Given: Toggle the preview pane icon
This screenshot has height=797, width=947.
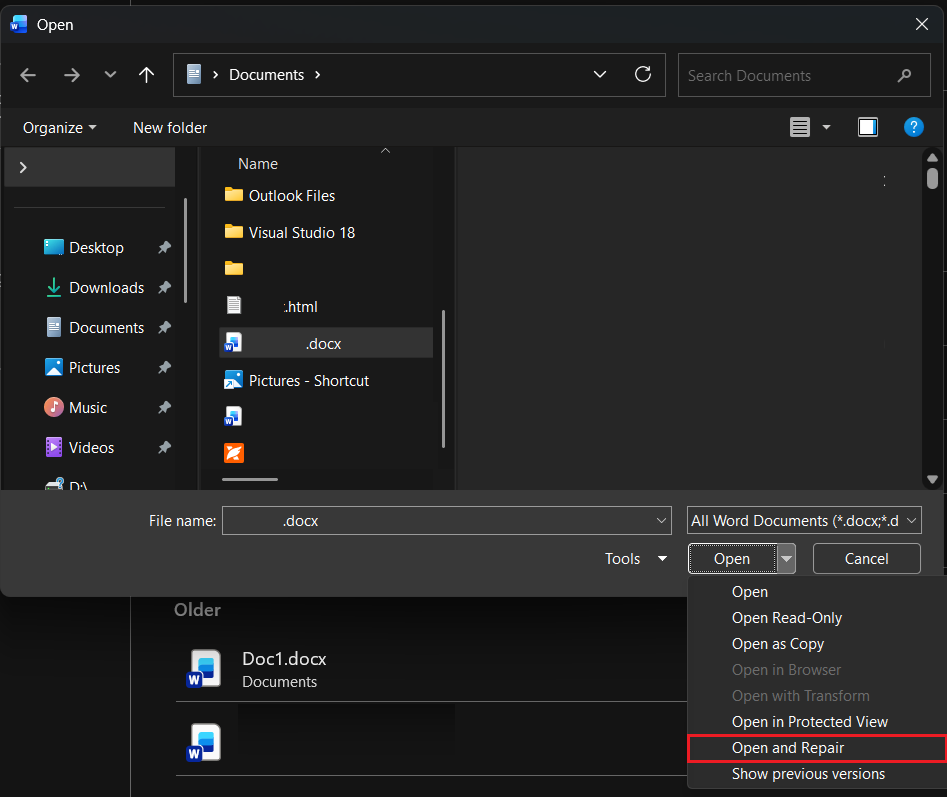Looking at the screenshot, I should click(x=868, y=127).
